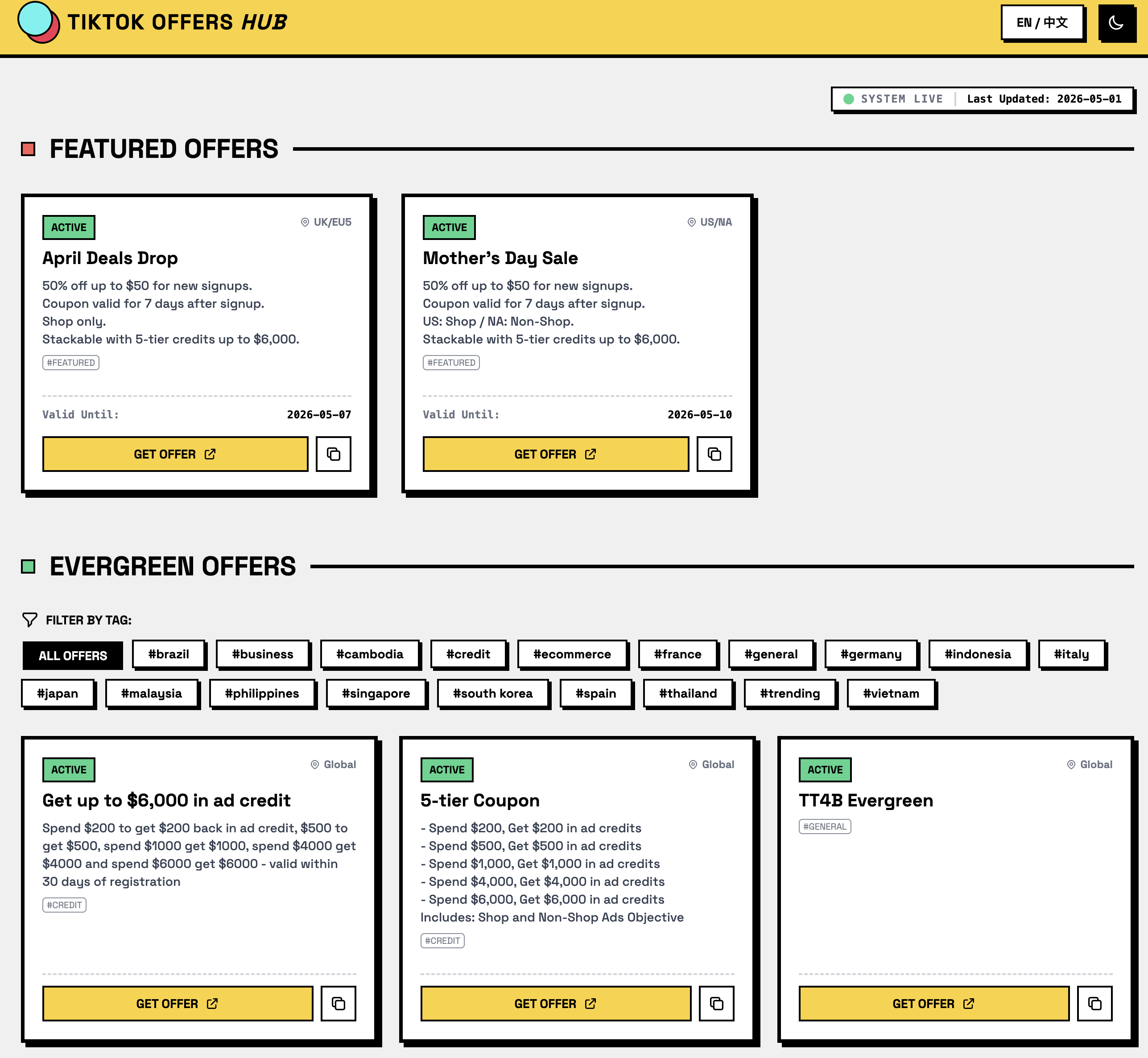This screenshot has height=1058, width=1148.
Task: Click the April Deals Drop card title
Action: [x=110, y=258]
